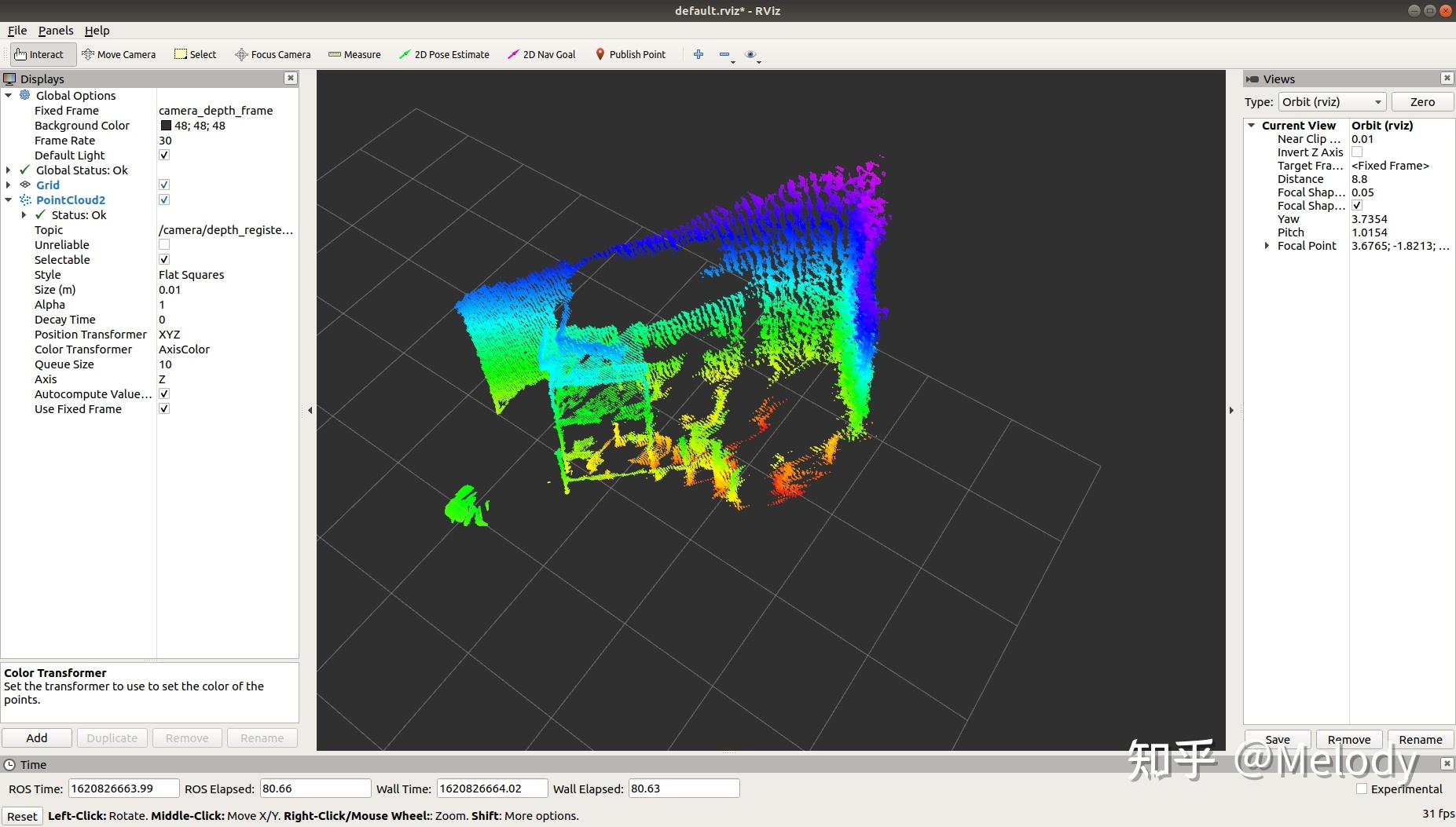Open the view Type dropdown
This screenshot has height=827, width=1456.
[1331, 102]
